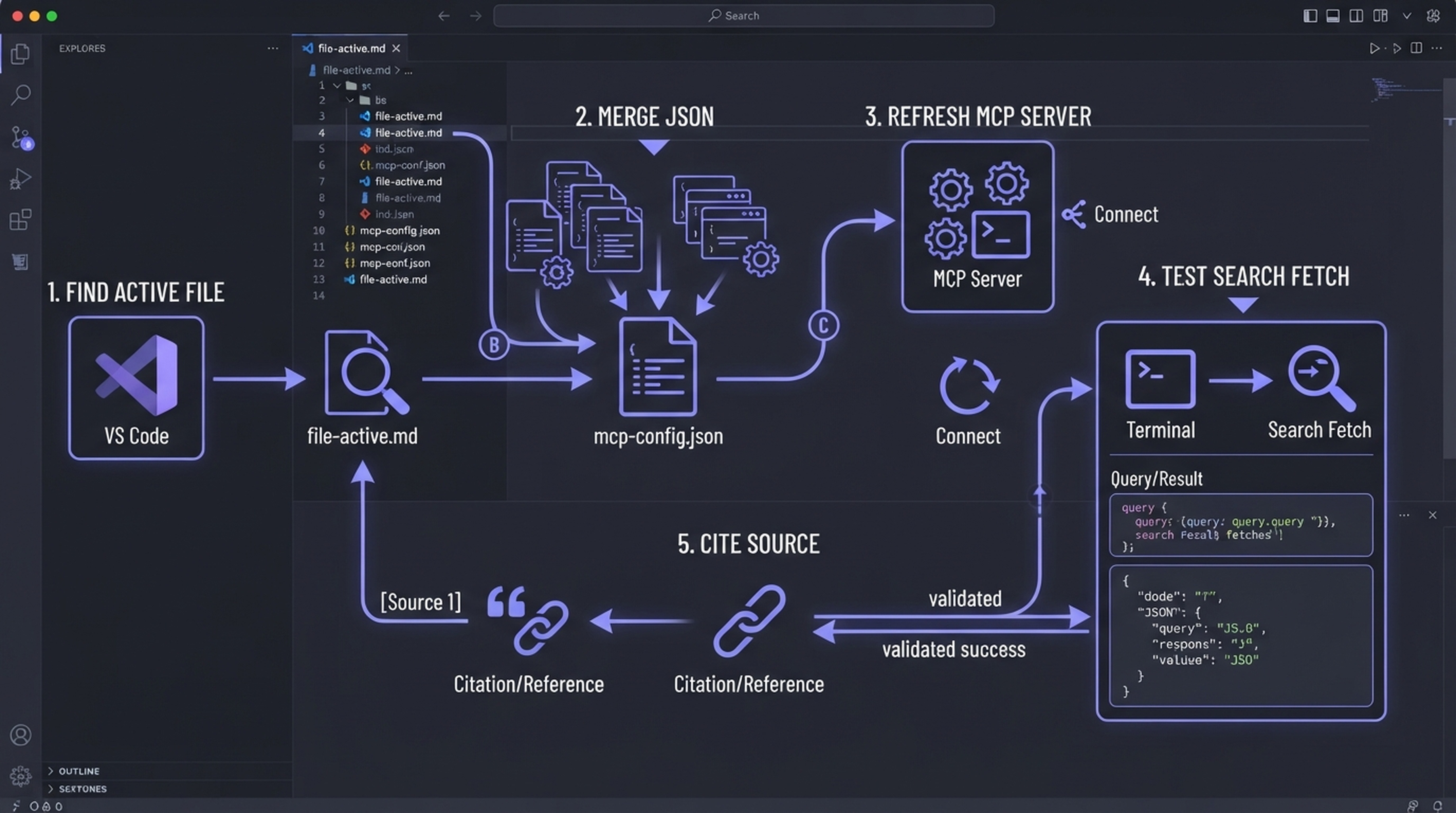This screenshot has width=1456, height=813.
Task: Open the Explorer view in activity bar
Action: tap(20, 54)
